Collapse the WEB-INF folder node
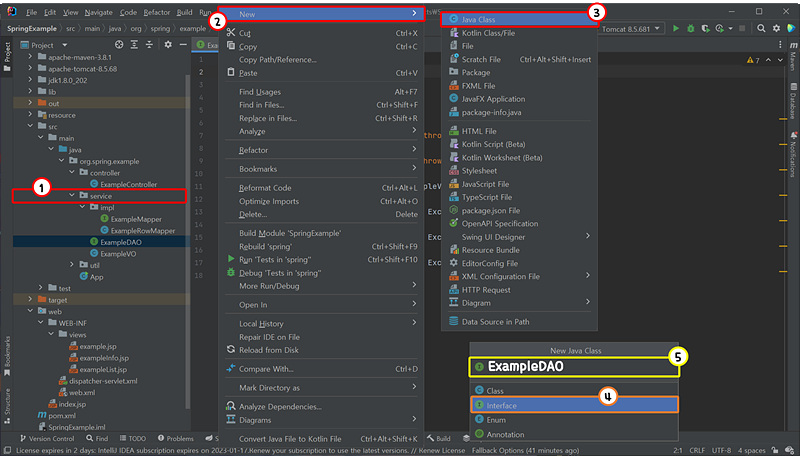 [40, 322]
